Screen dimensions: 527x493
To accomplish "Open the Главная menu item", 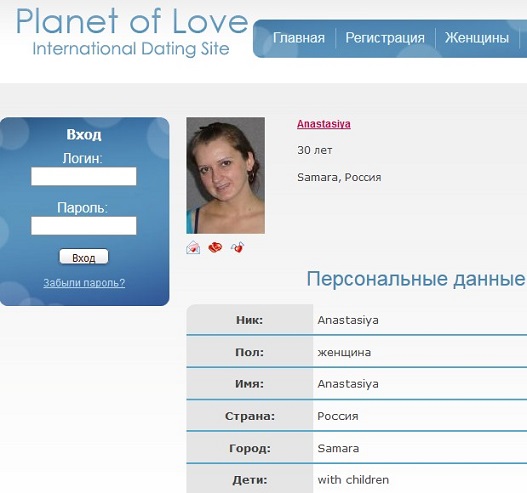I will [298, 38].
